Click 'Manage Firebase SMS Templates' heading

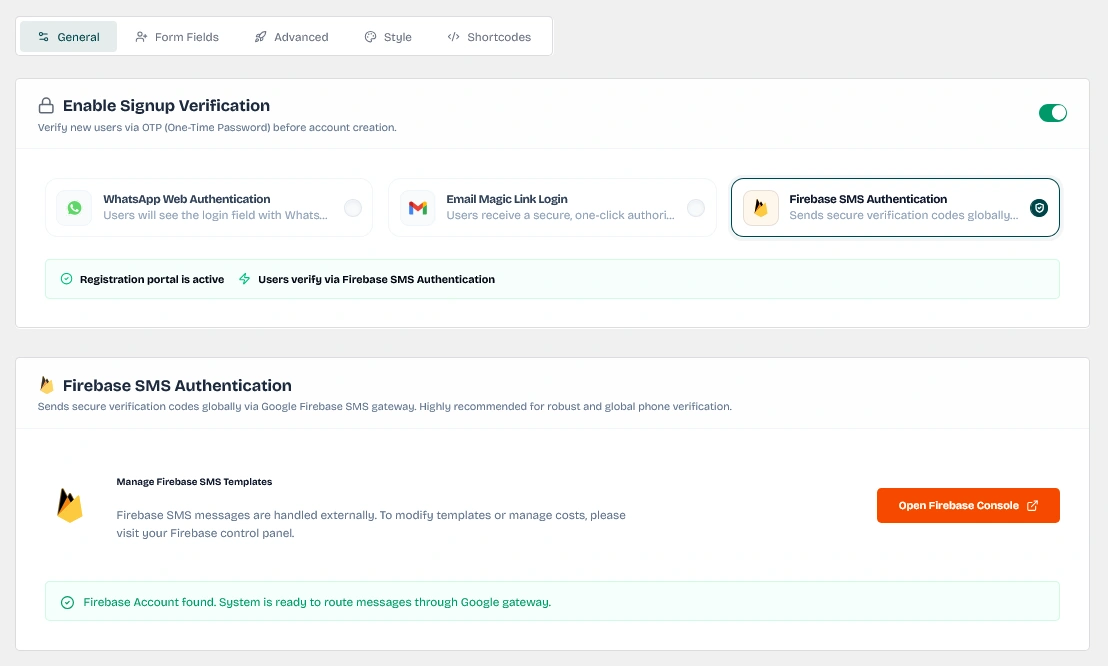coord(194,481)
